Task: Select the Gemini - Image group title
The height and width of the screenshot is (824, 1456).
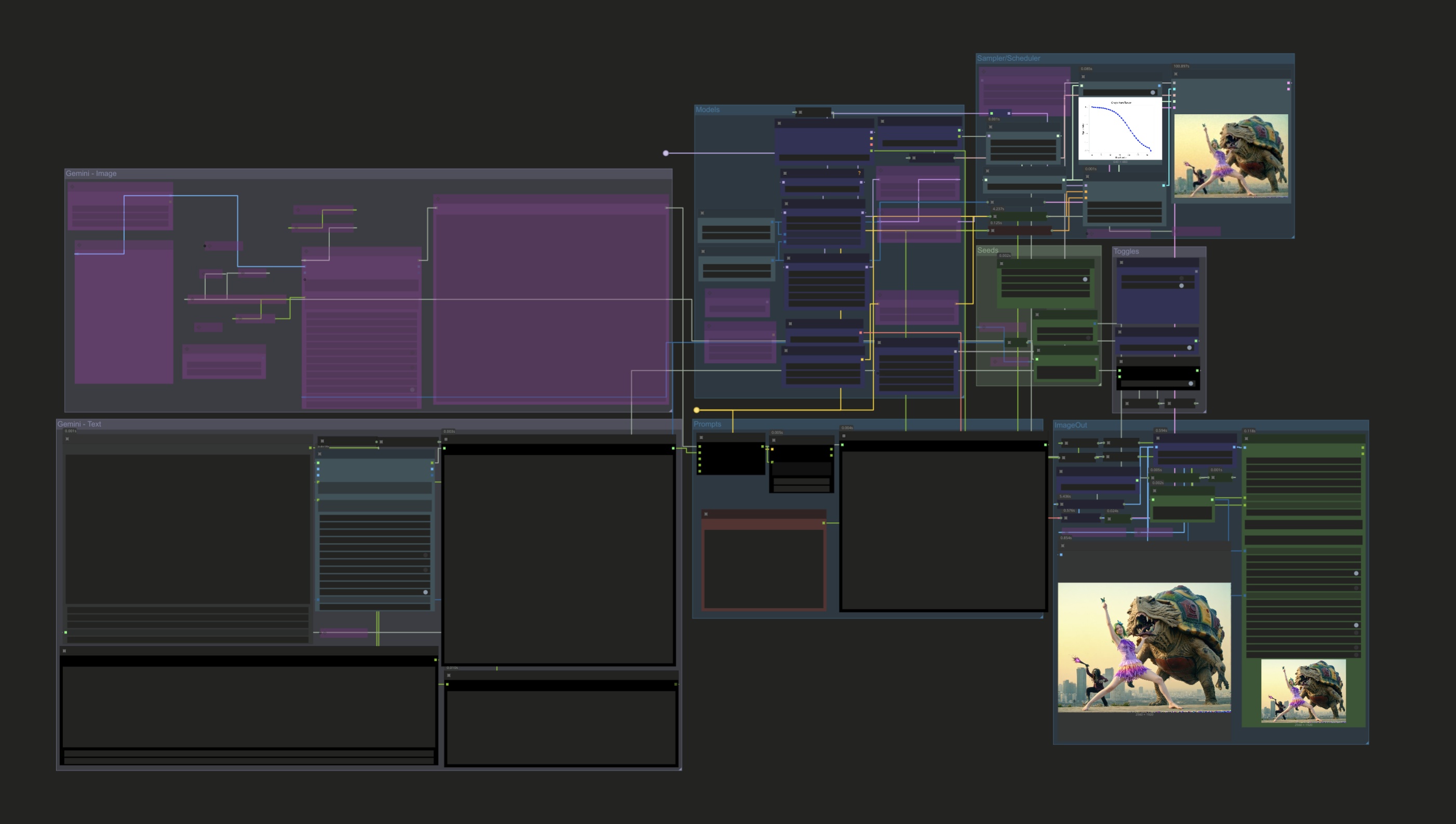Action: point(91,174)
